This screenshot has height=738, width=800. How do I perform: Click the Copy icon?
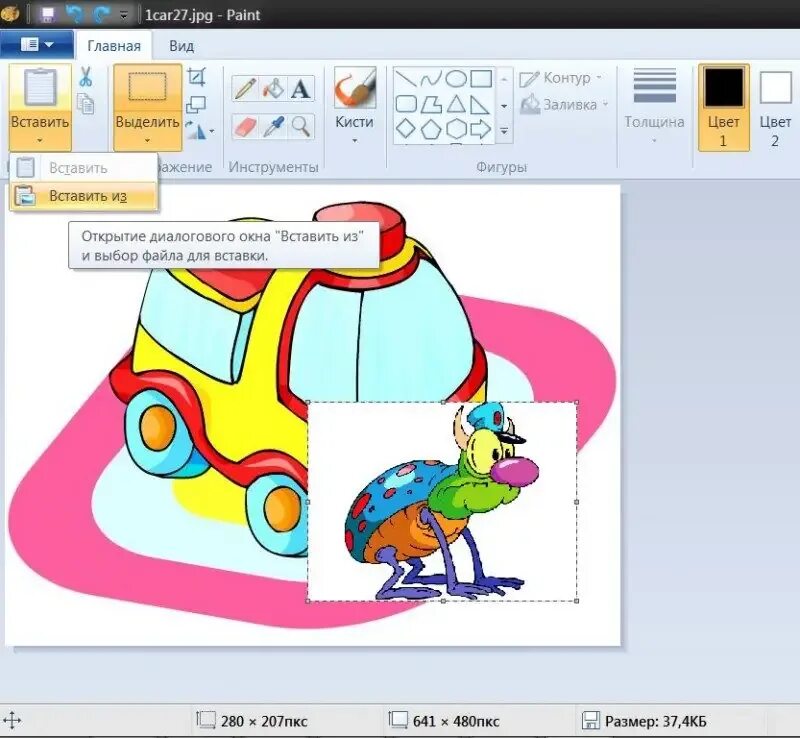pos(86,104)
